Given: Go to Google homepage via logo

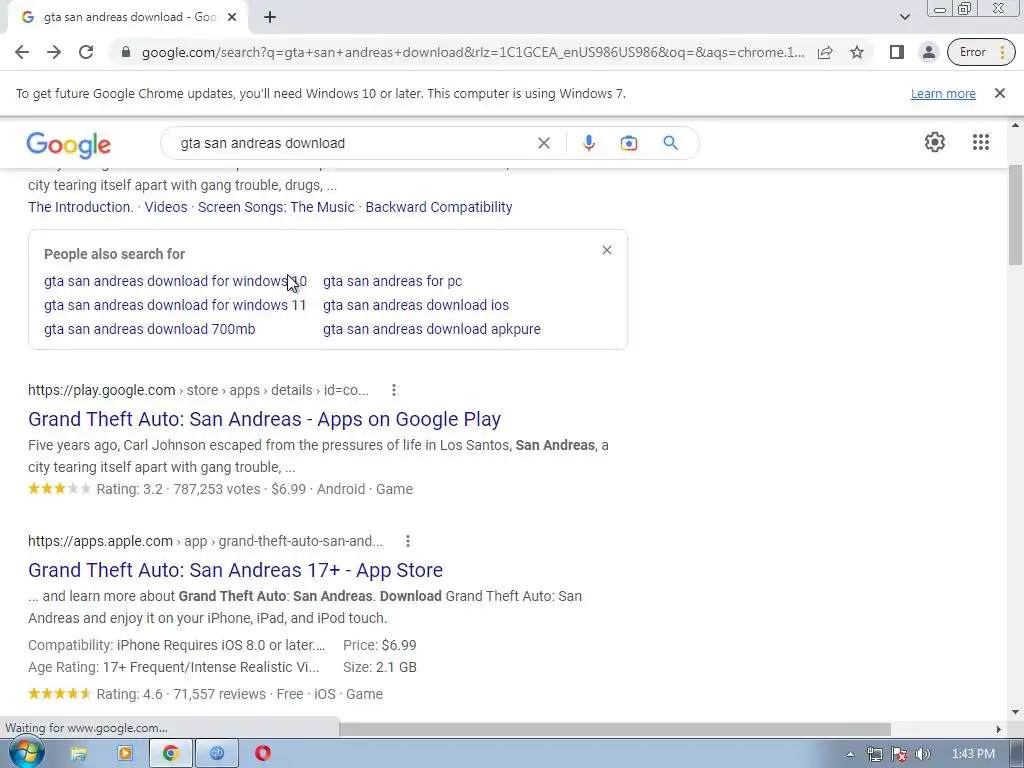Looking at the screenshot, I should (69, 145).
